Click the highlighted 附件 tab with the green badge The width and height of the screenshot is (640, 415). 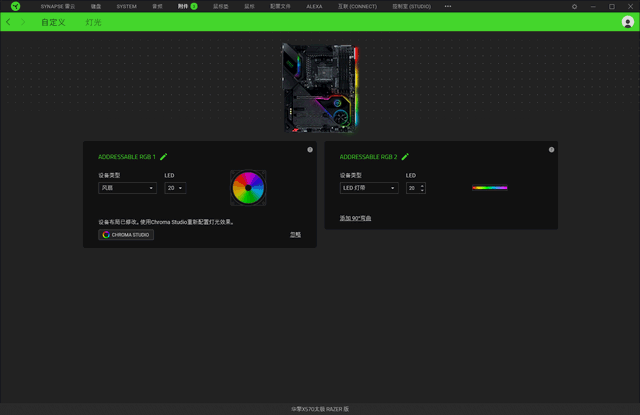click(187, 7)
